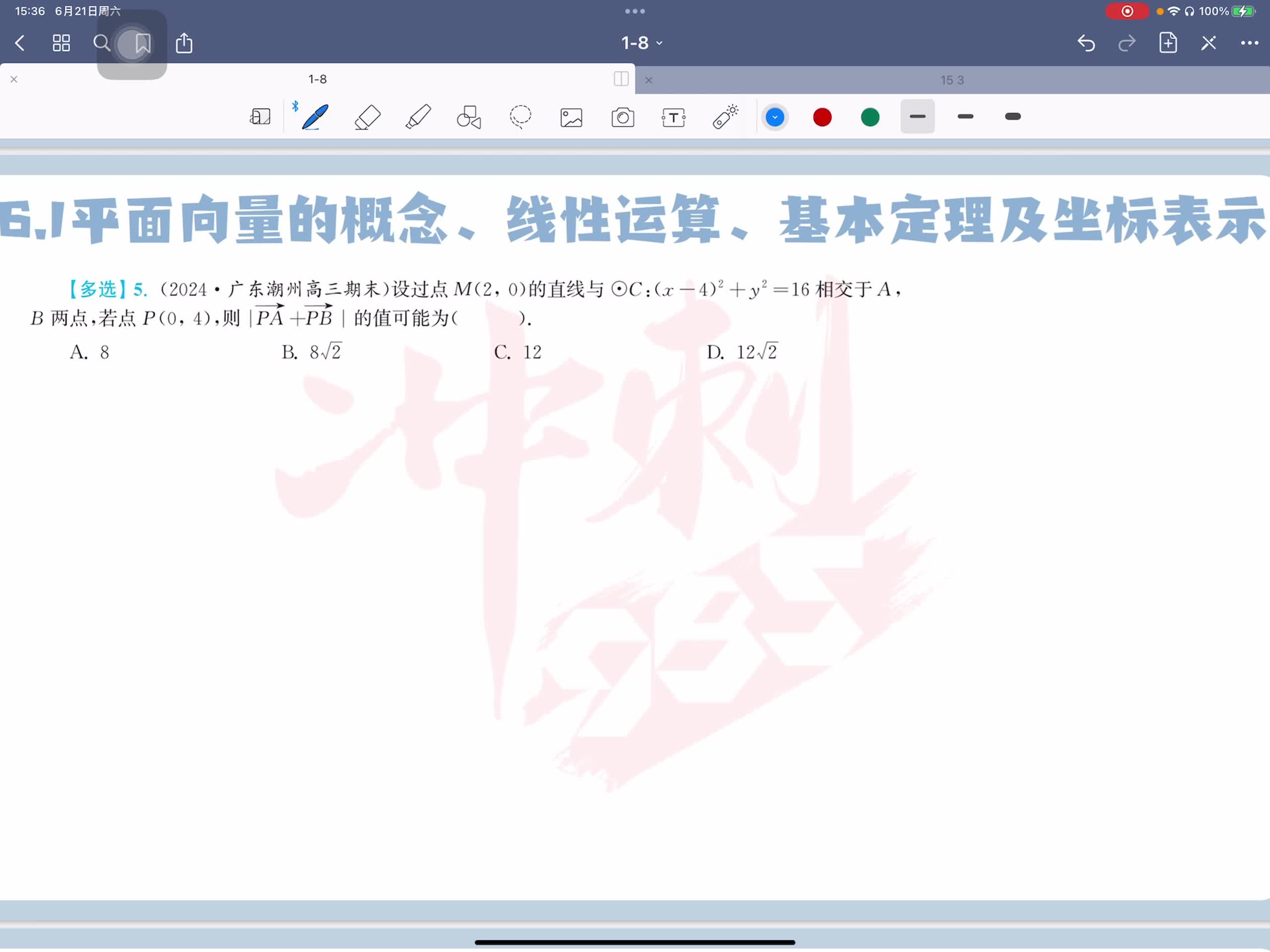Switch to the 15 3 tab
The image size is (1270, 952).
[x=952, y=80]
